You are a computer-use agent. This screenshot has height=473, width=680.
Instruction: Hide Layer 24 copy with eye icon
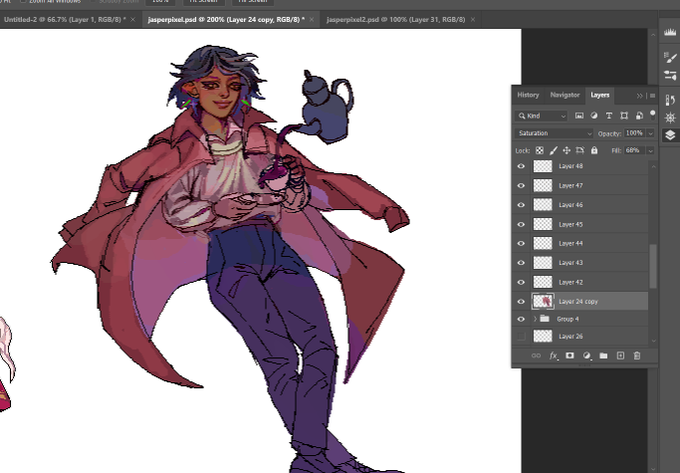(521, 301)
